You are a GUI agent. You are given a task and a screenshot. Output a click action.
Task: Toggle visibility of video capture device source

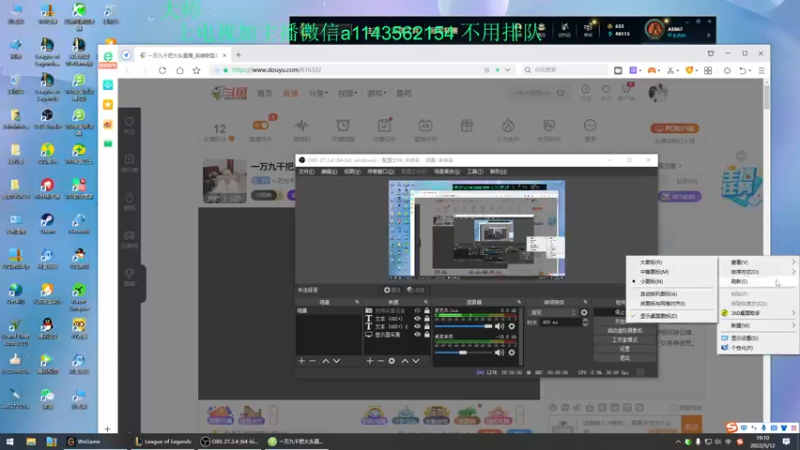pos(417,311)
